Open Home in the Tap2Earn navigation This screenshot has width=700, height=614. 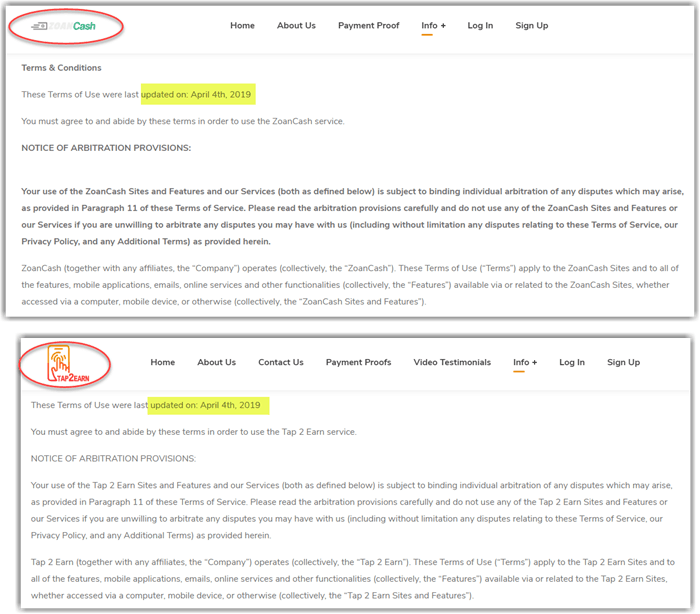162,362
